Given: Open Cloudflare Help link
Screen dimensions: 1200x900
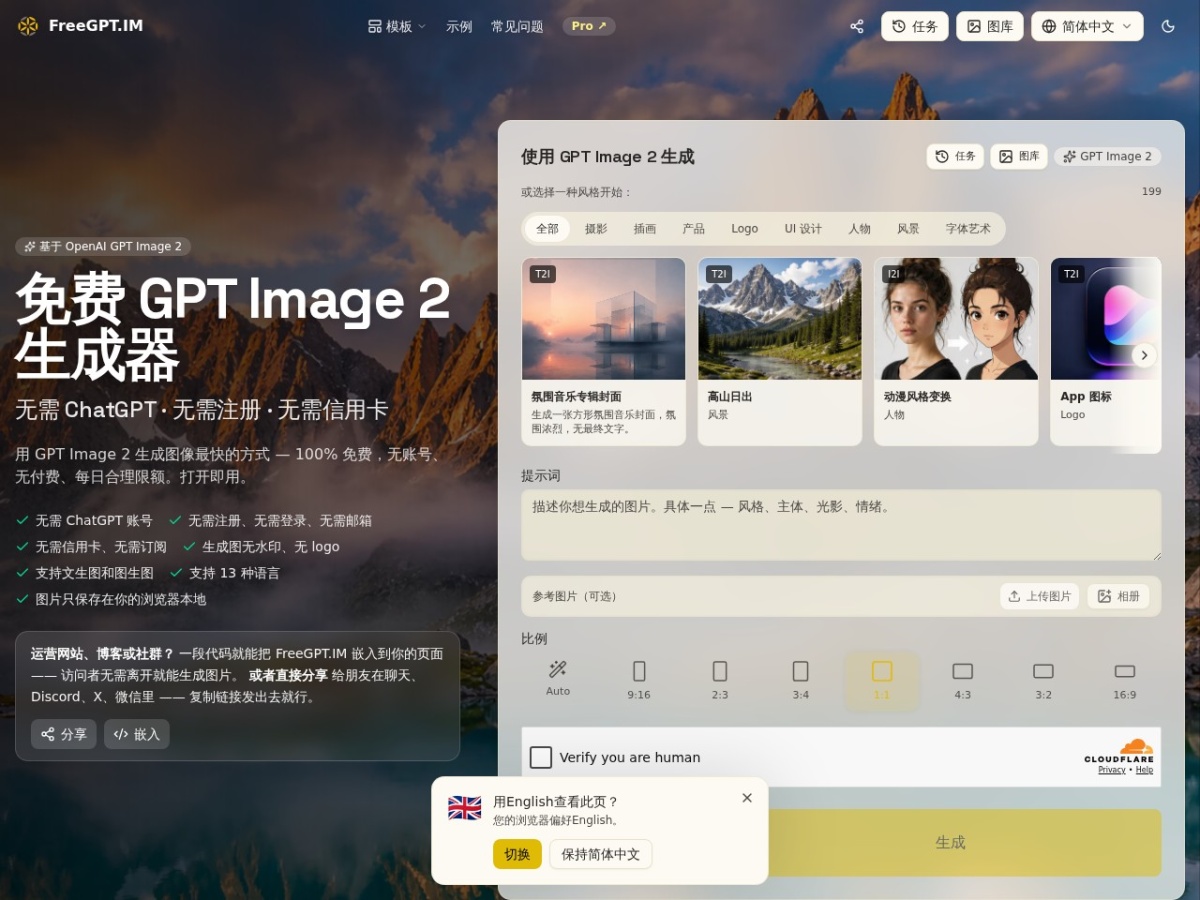Looking at the screenshot, I should click(1144, 770).
